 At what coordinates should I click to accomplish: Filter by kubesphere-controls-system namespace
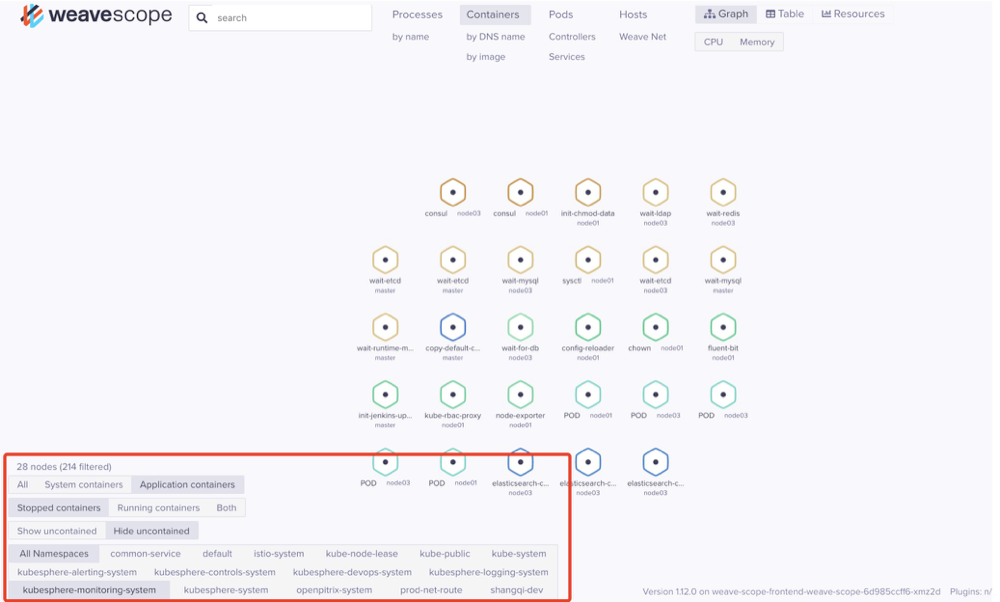215,573
